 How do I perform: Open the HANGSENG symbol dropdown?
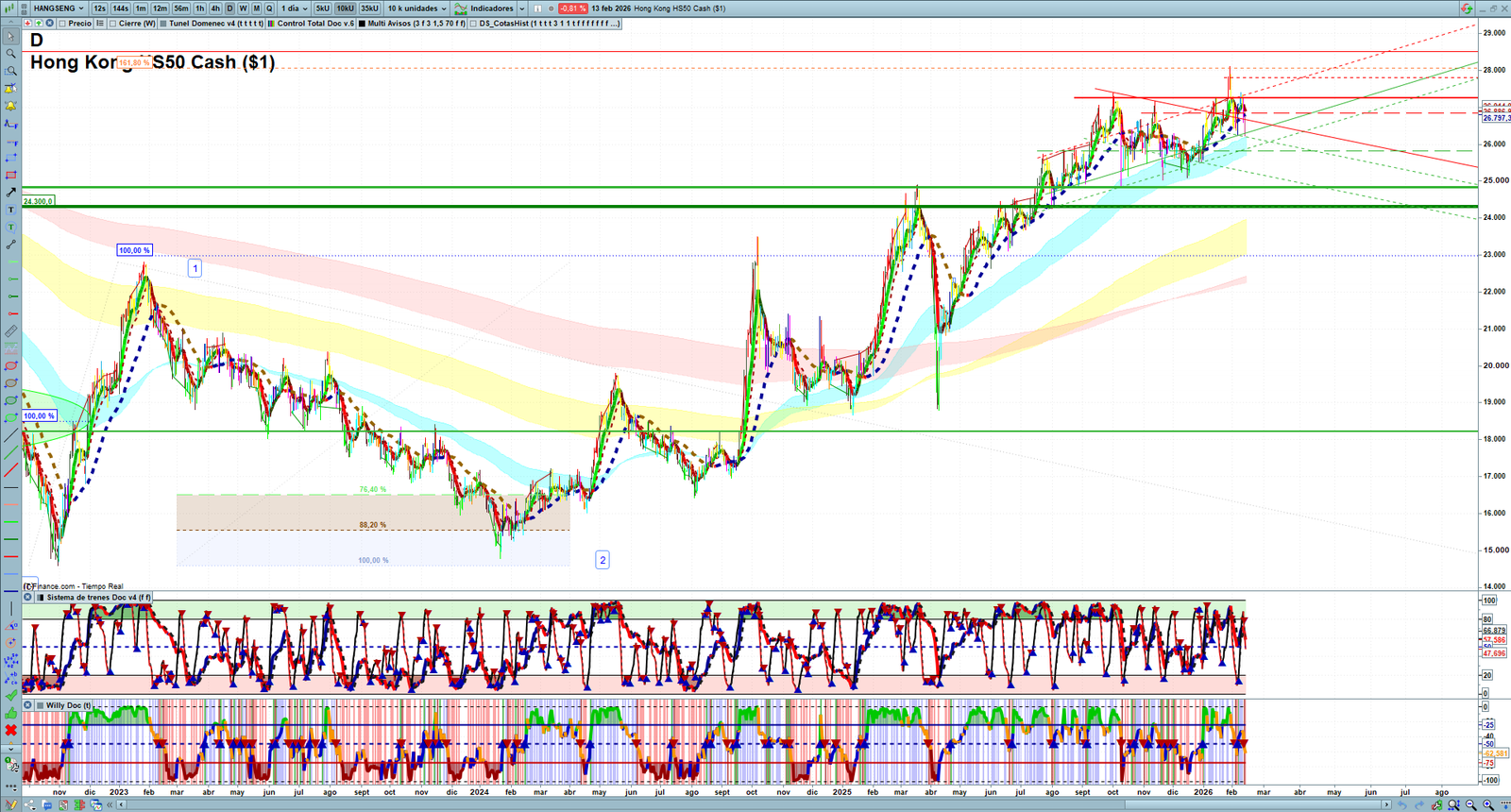click(x=59, y=8)
